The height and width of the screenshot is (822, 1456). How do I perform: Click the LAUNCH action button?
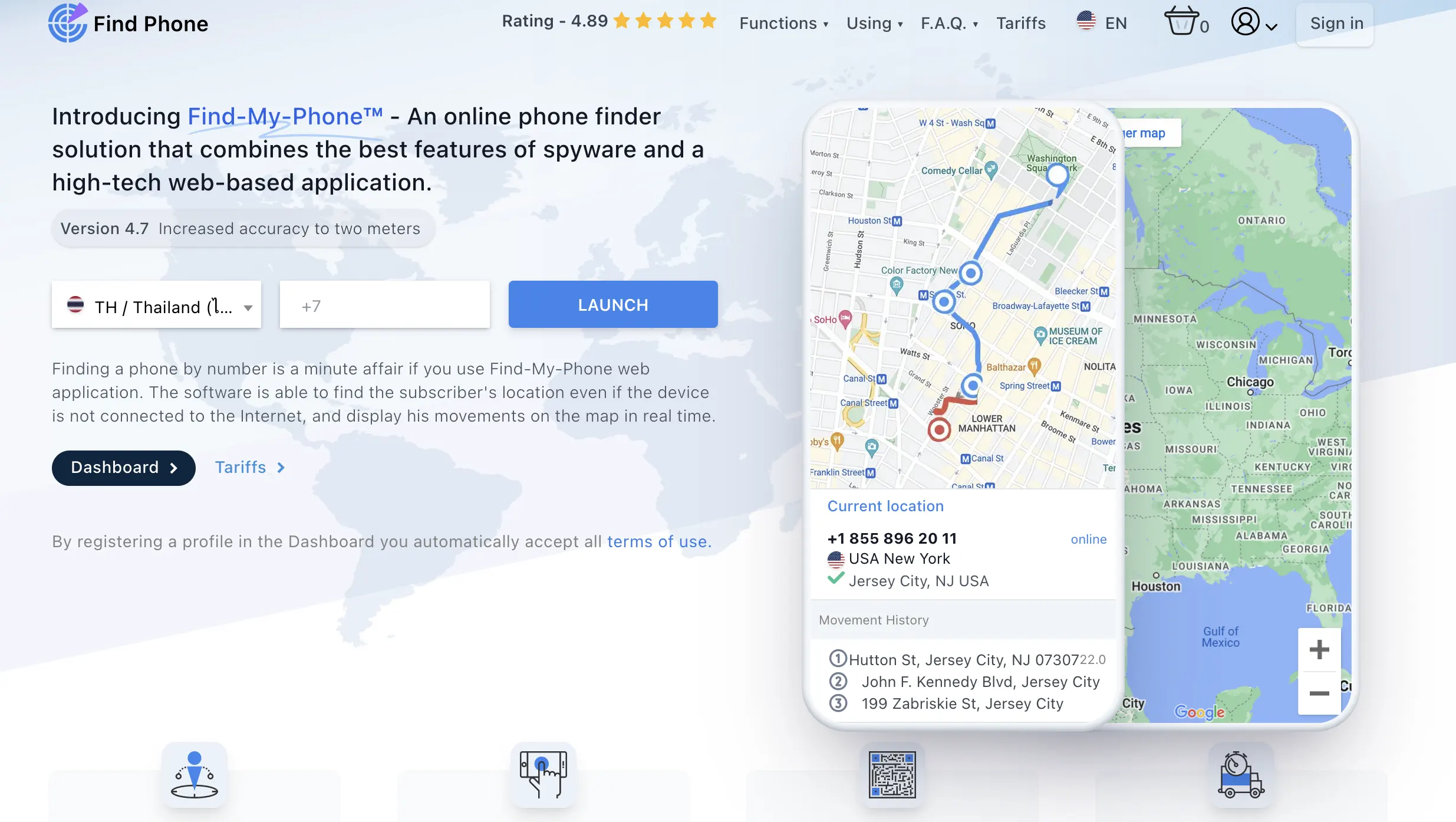click(x=612, y=304)
